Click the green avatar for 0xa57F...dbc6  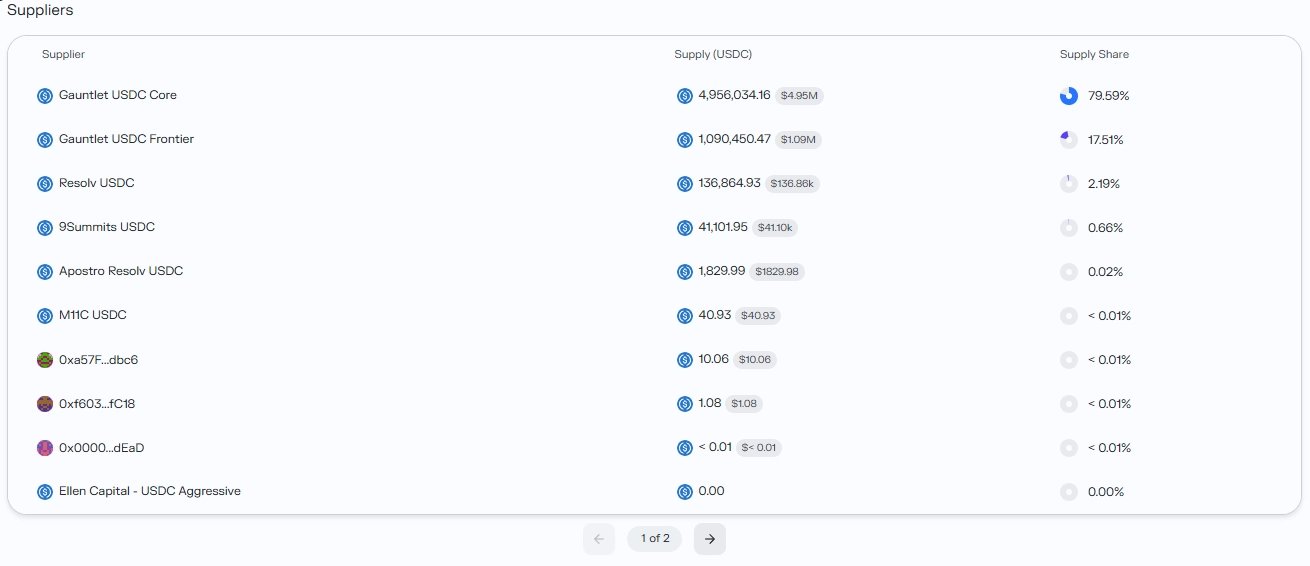44,360
